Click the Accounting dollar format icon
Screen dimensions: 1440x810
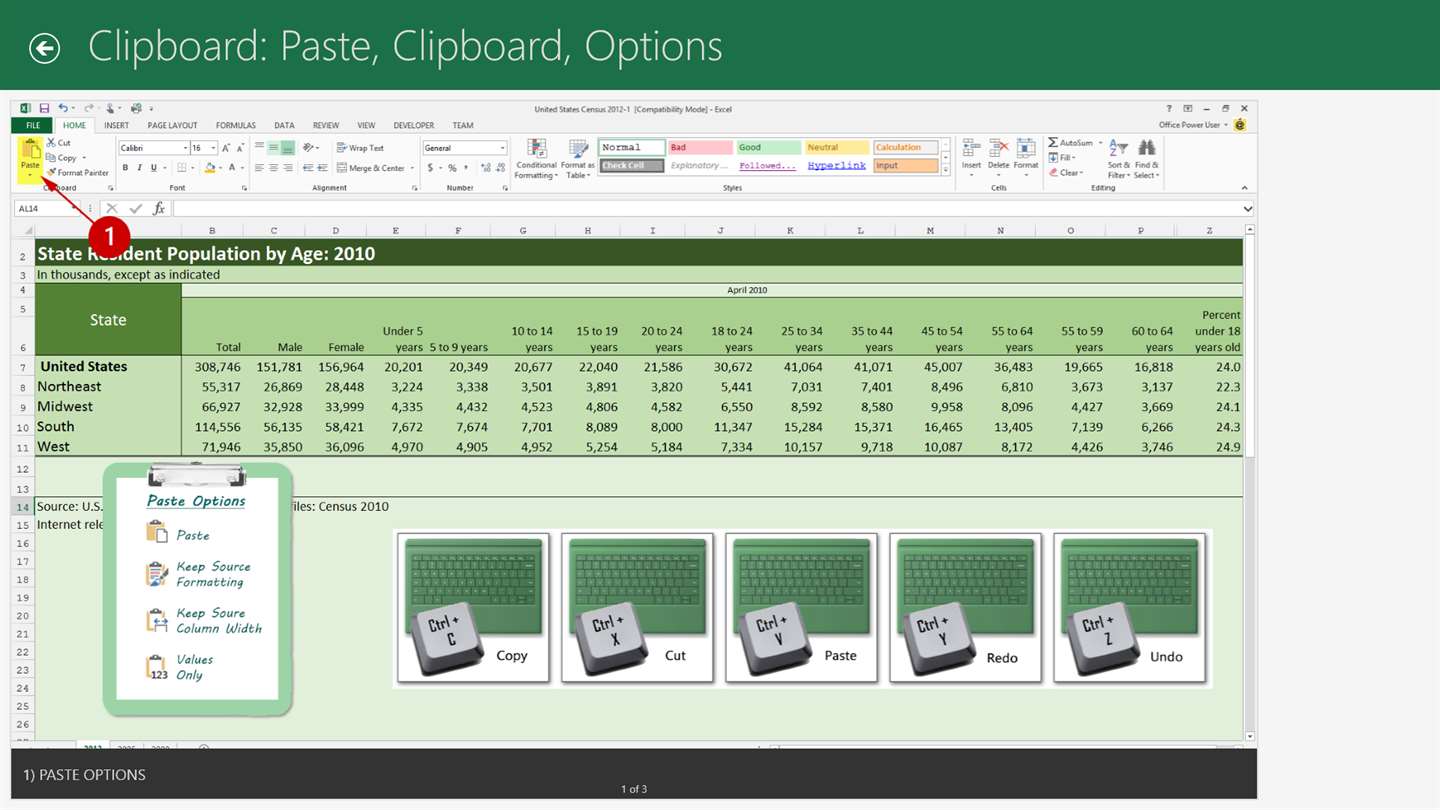pos(431,168)
